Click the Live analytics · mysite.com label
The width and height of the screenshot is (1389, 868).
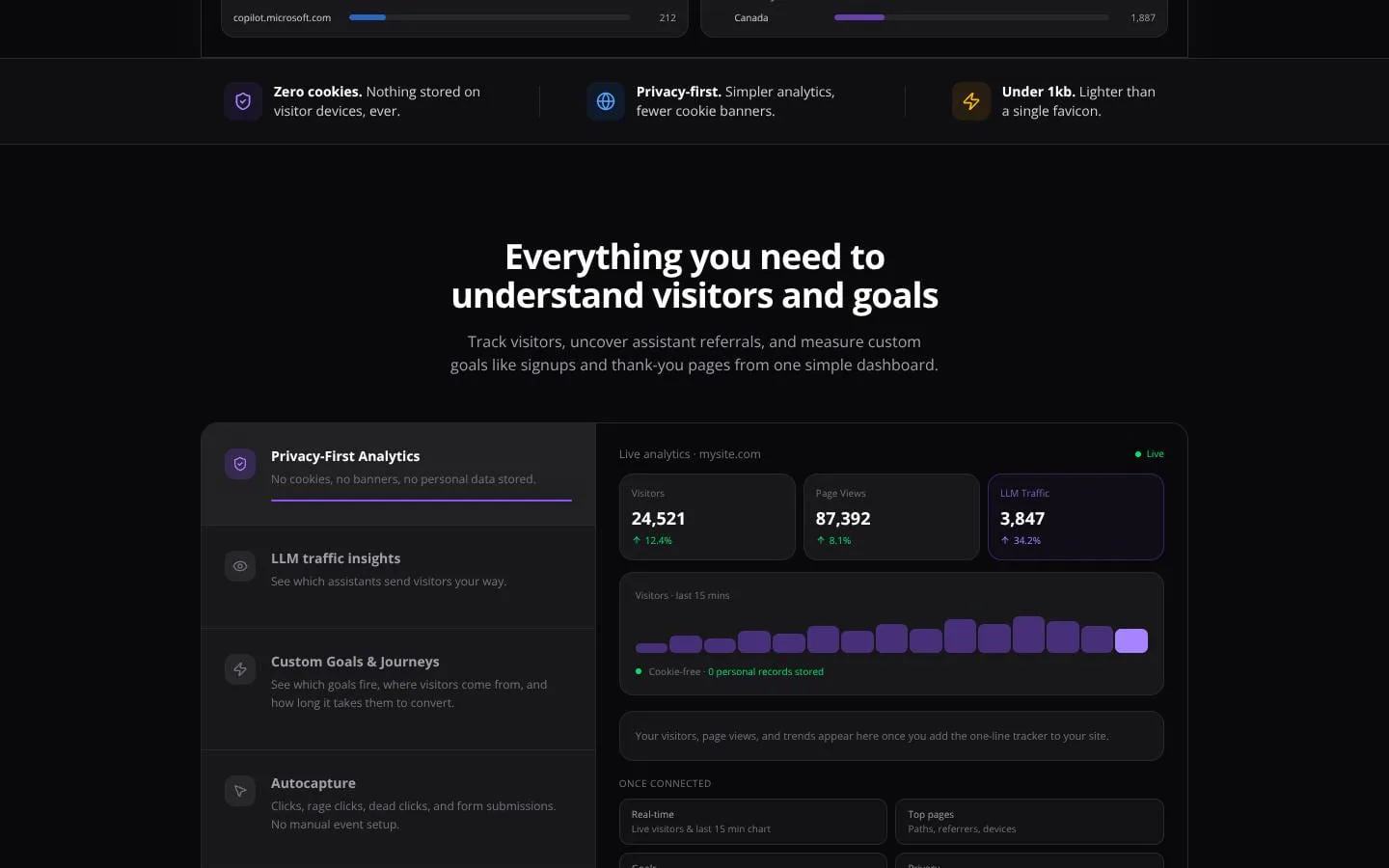coord(690,454)
